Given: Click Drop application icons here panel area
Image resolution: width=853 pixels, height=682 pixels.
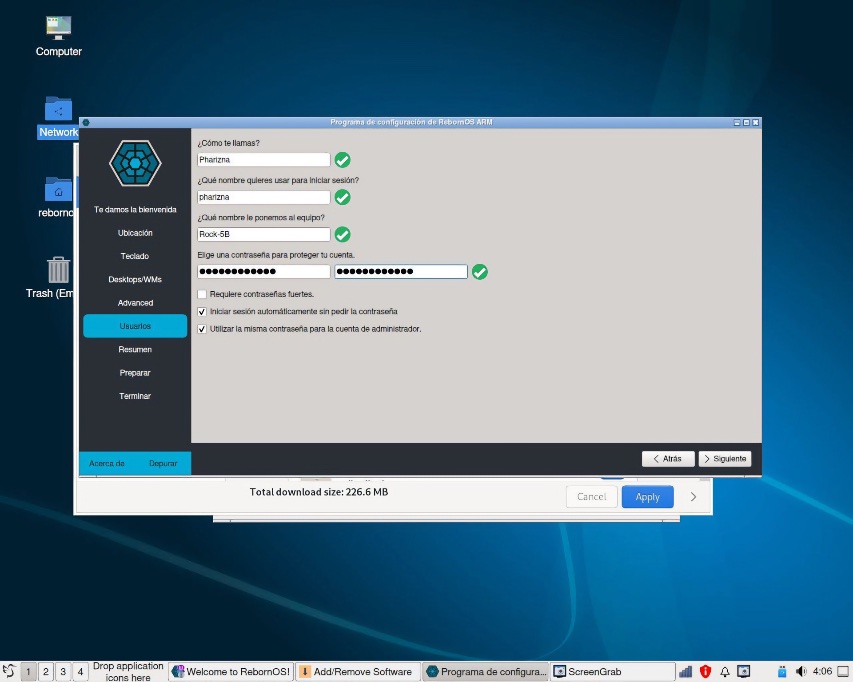Looking at the screenshot, I should pyautogui.click(x=128, y=672).
